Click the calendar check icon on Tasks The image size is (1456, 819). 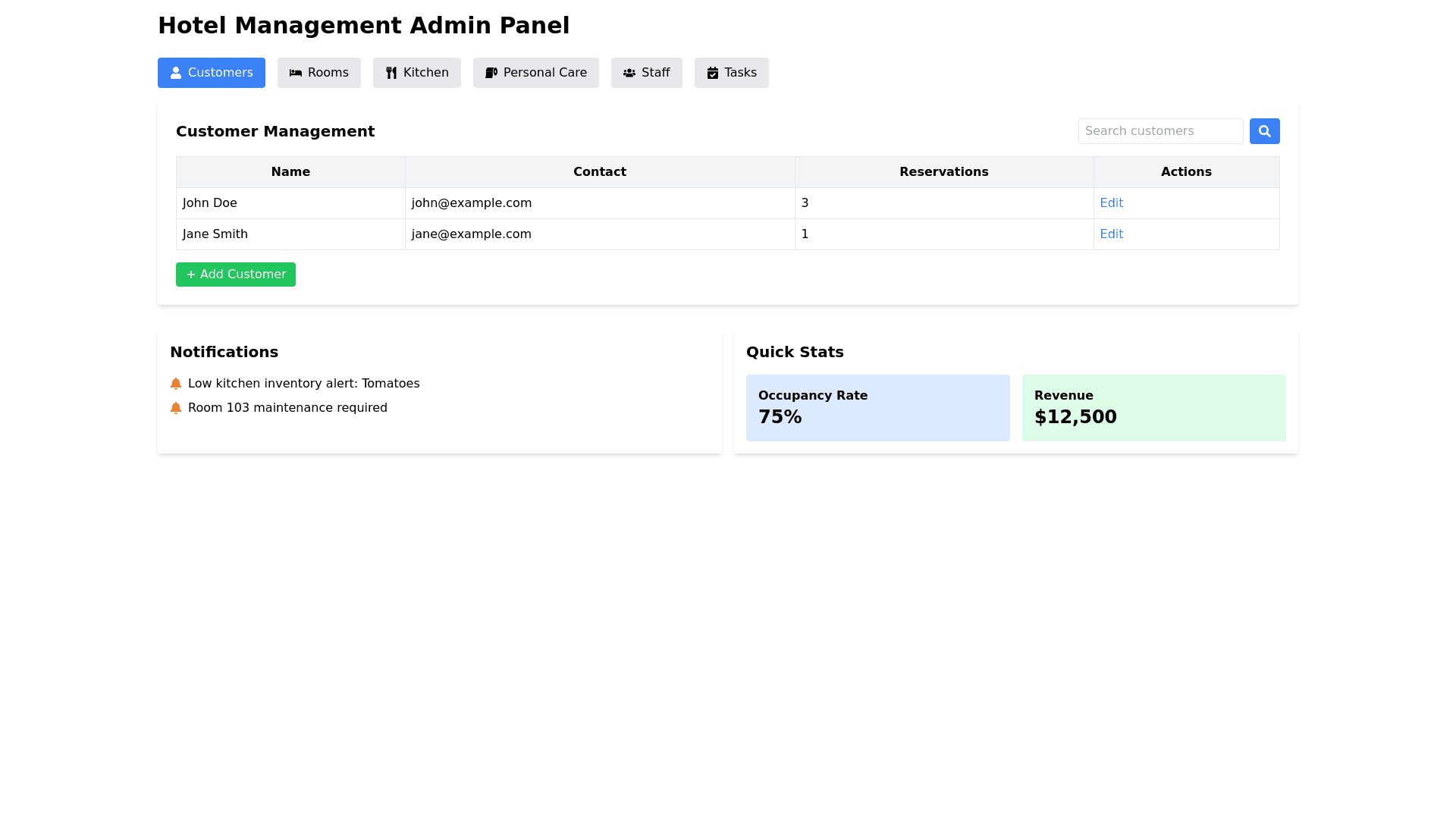pyautogui.click(x=713, y=73)
